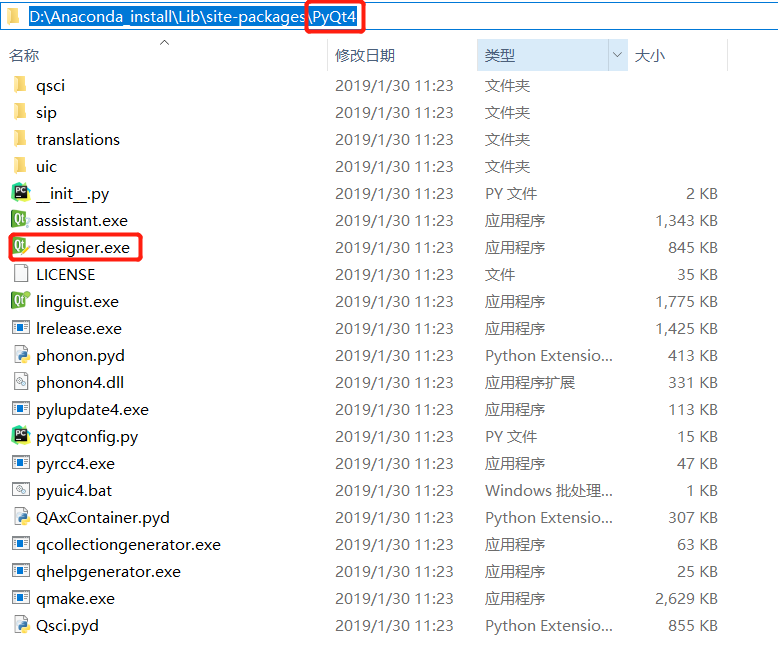Select the file name __init__.py
The width and height of the screenshot is (778, 656).
[x=72, y=194]
